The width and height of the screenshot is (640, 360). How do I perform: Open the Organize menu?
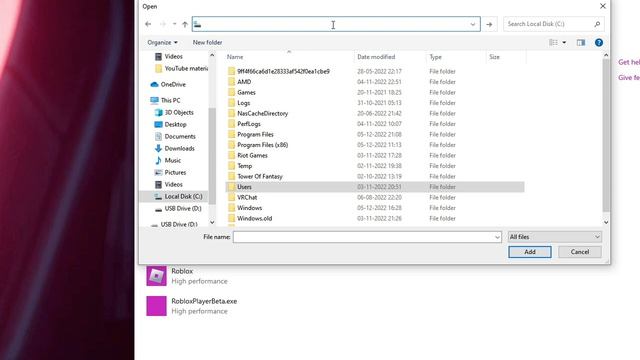tap(162, 42)
